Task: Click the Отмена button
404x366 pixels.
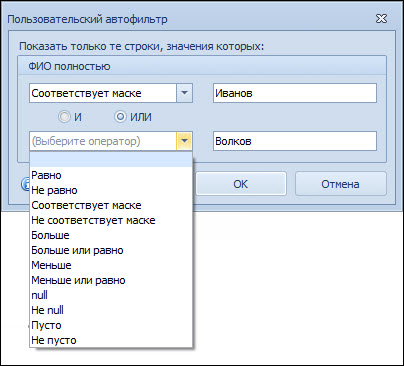Action: [x=340, y=184]
